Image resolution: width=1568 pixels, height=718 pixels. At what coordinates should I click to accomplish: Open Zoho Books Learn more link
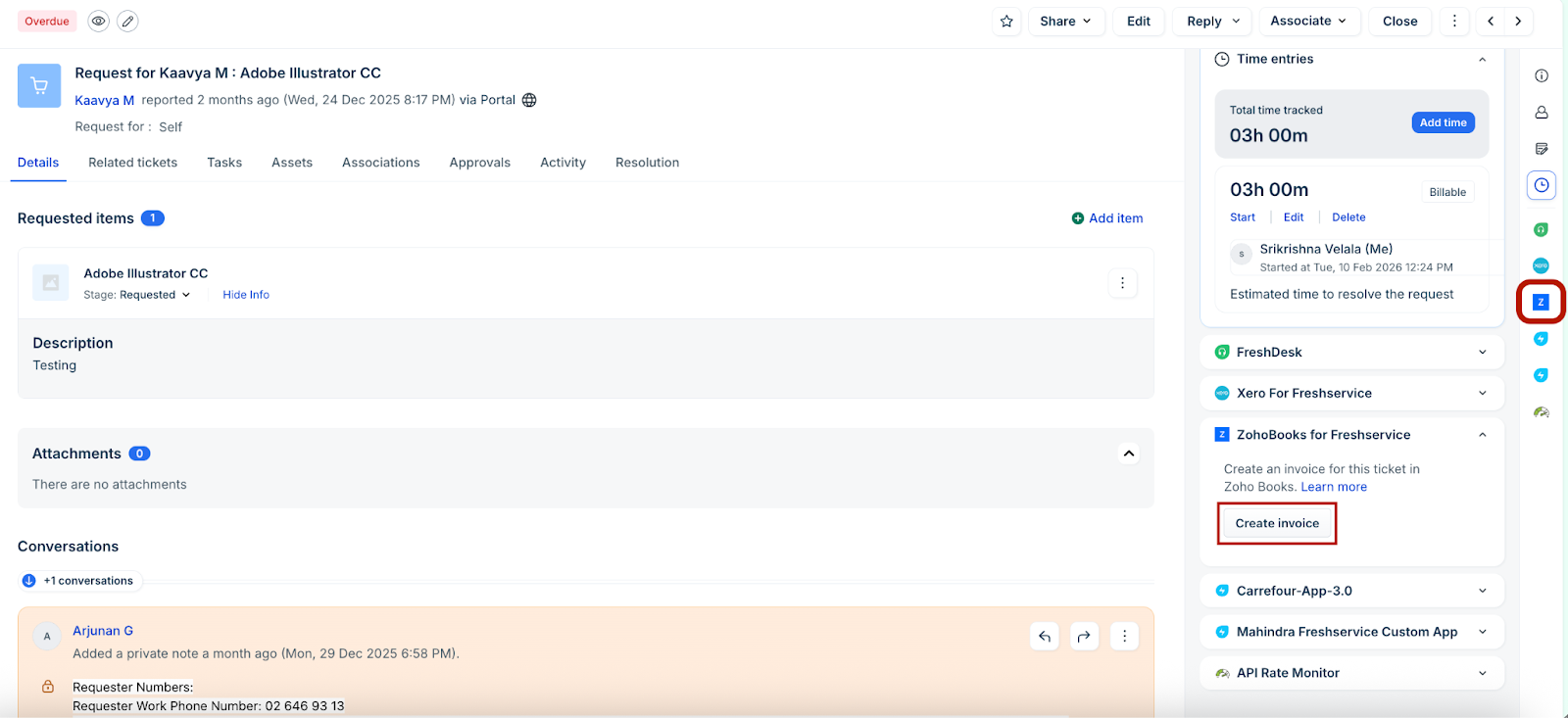click(x=1334, y=487)
